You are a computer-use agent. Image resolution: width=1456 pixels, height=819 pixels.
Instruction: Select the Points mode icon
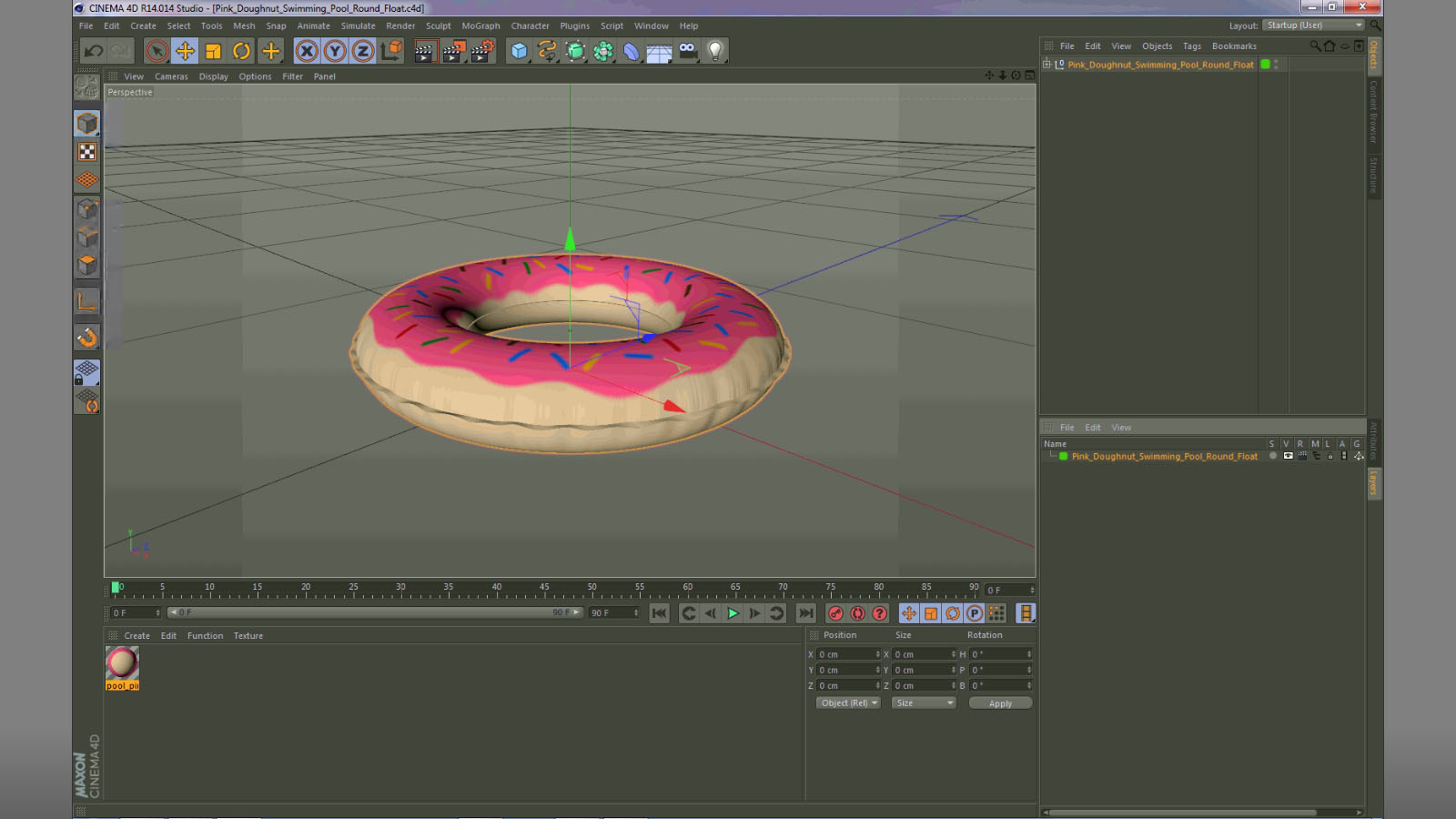87,208
